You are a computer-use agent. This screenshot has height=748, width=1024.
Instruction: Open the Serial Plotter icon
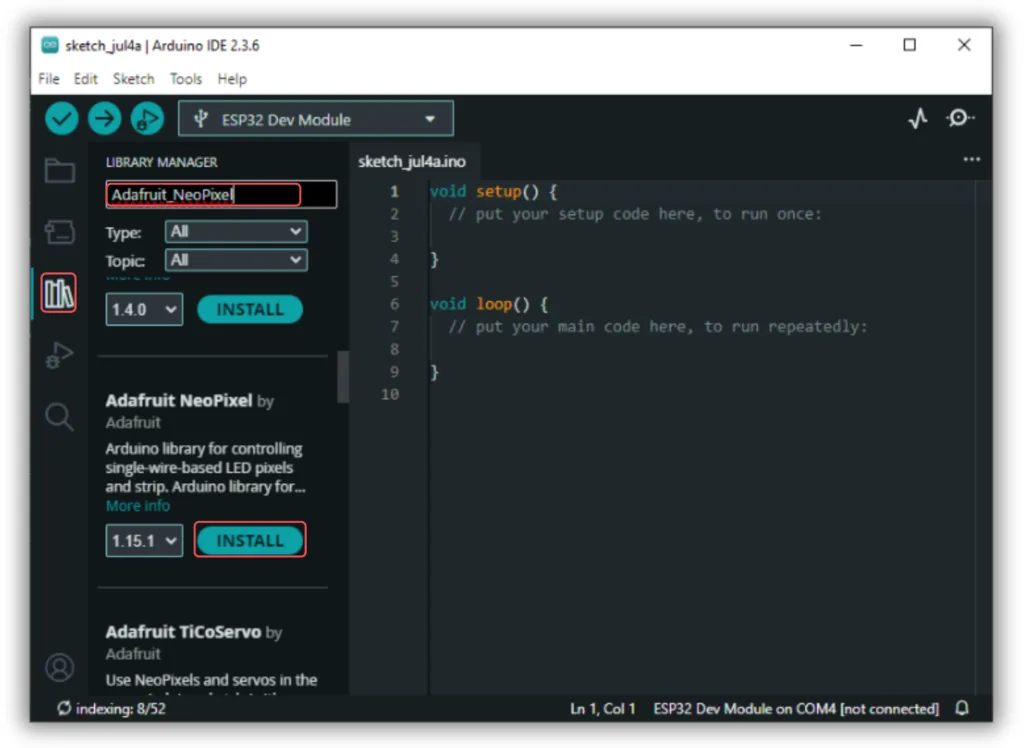click(x=918, y=118)
